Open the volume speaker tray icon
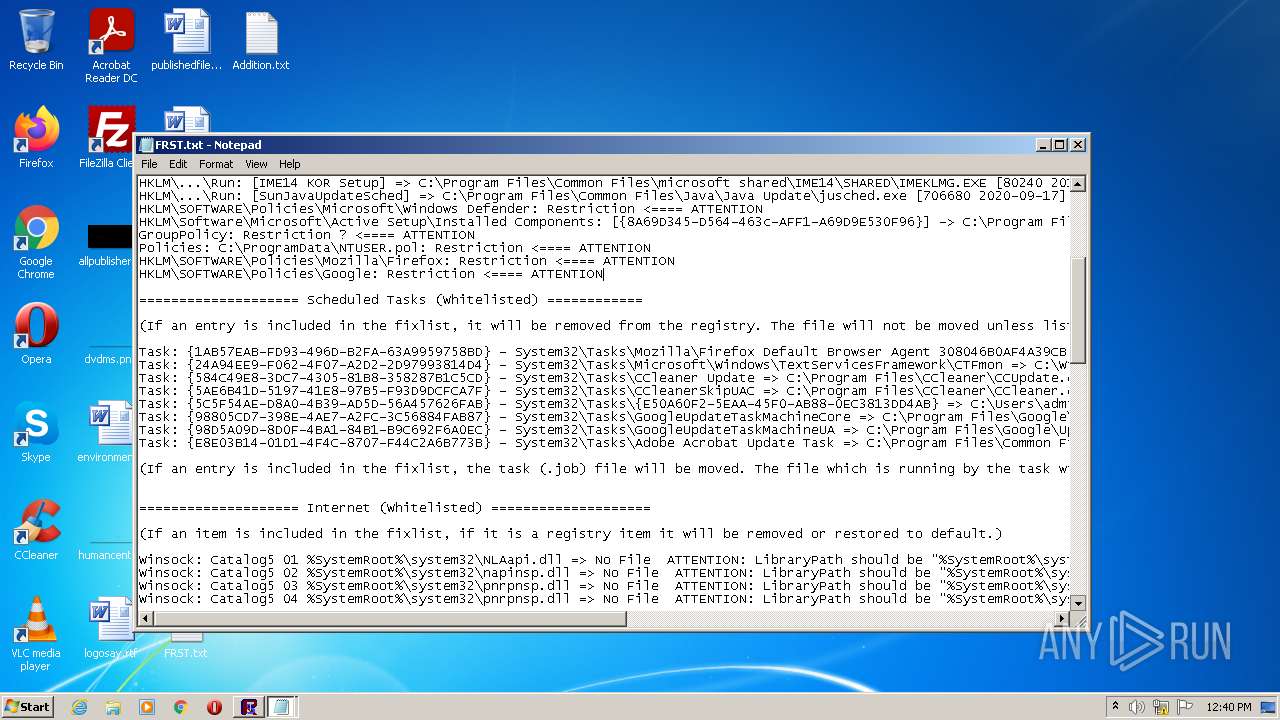Viewport: 1280px width, 720px height. [x=1137, y=707]
